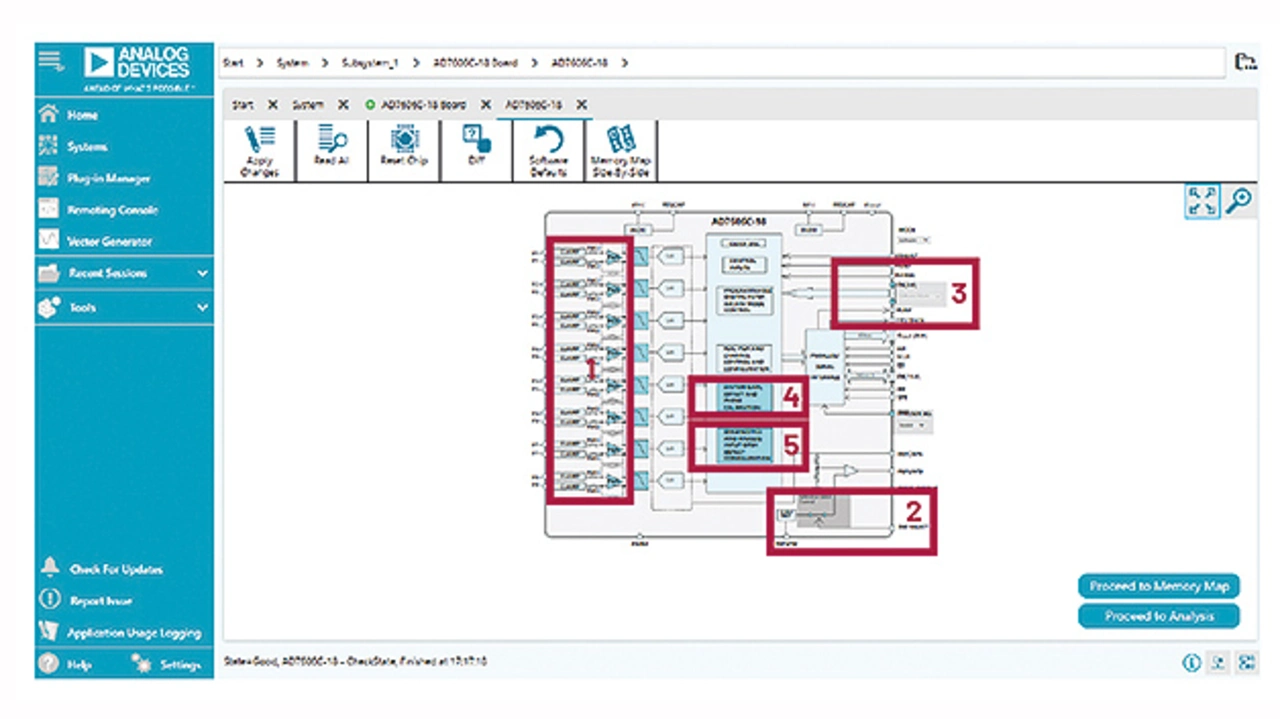Screen dimensions: 1280x719
Task: Click the Read All toolbar icon
Action: (x=331, y=150)
